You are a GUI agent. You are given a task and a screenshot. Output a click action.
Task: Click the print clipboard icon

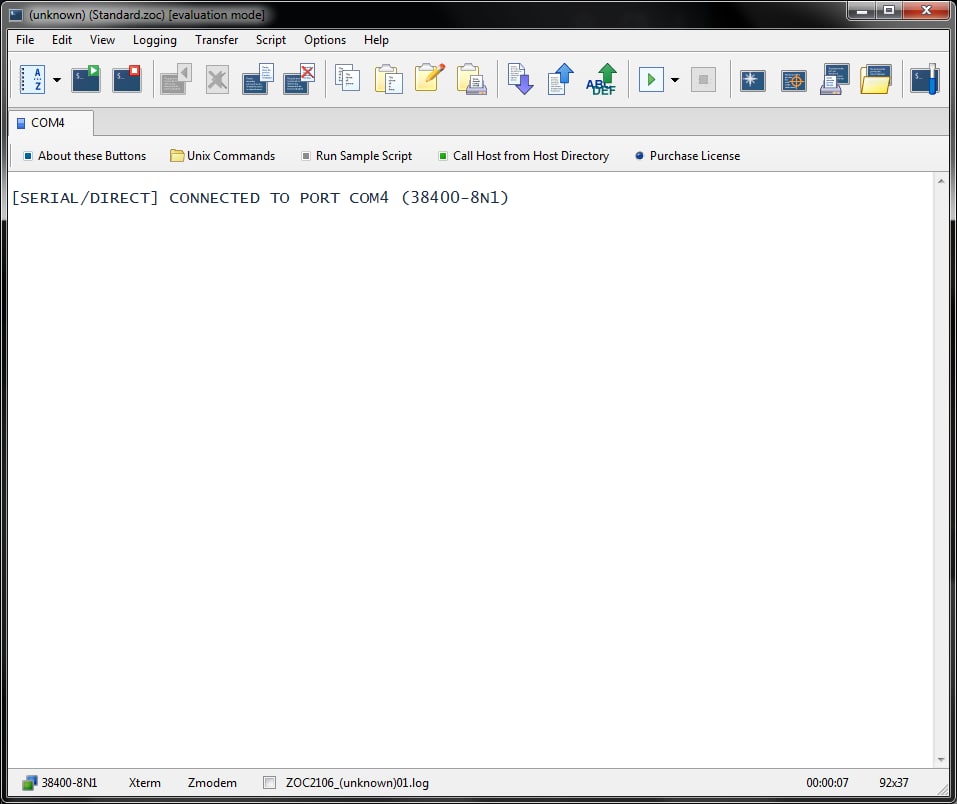(x=471, y=79)
